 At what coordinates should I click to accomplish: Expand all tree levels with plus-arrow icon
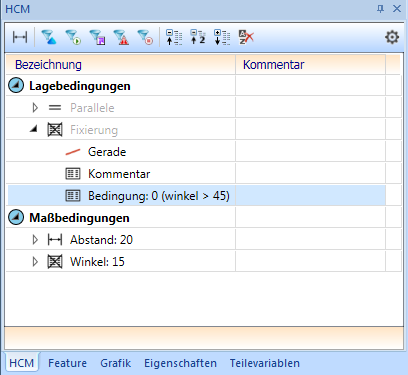point(222,37)
